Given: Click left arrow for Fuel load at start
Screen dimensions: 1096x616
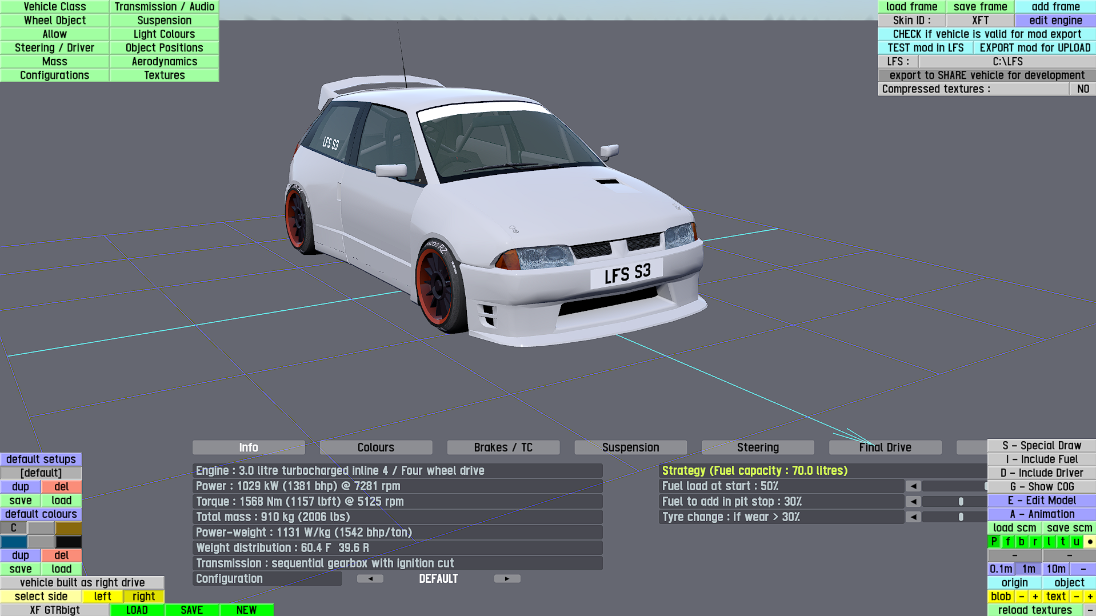Looking at the screenshot, I should (x=913, y=486).
